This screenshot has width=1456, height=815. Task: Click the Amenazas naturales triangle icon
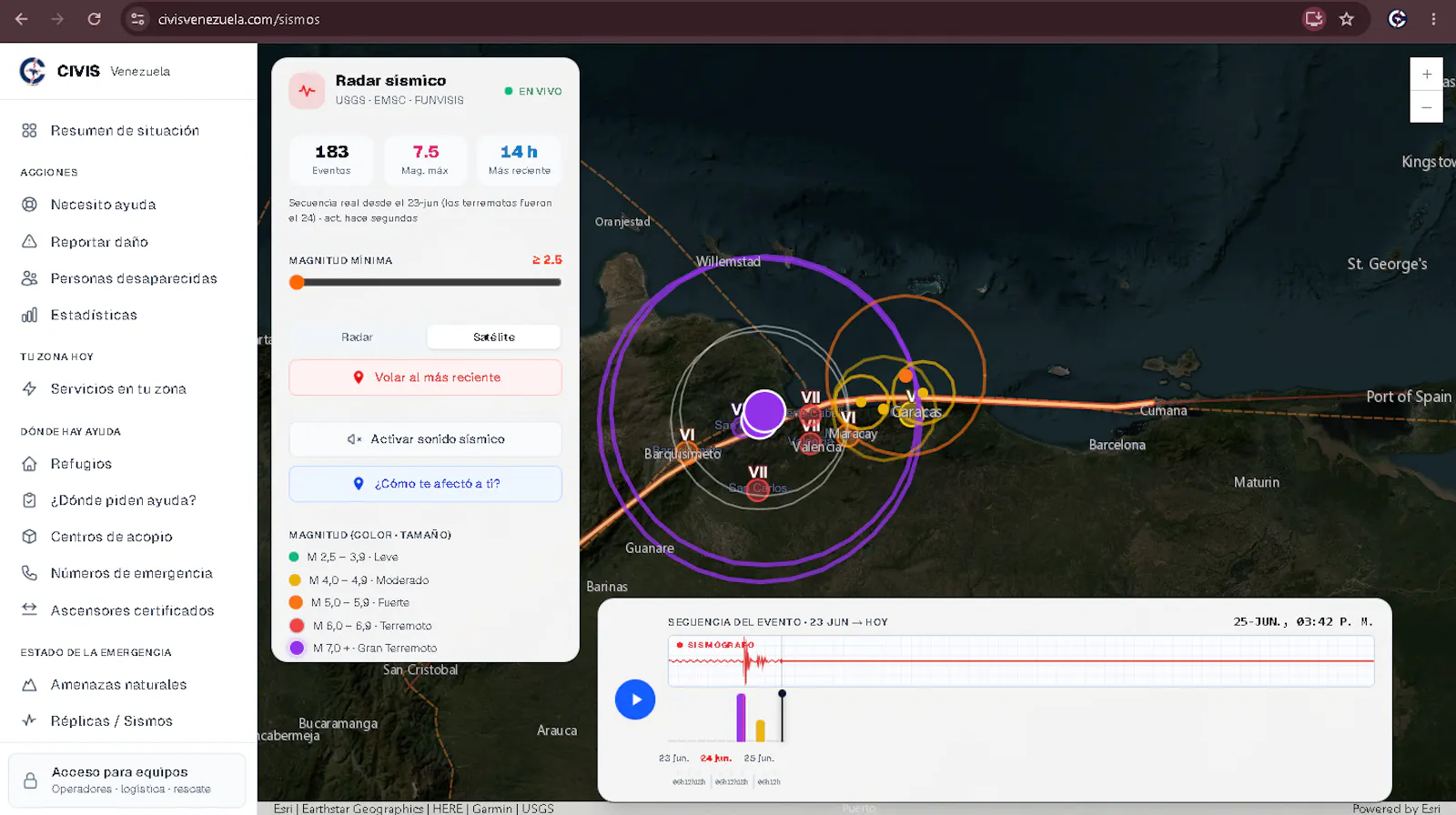point(29,685)
